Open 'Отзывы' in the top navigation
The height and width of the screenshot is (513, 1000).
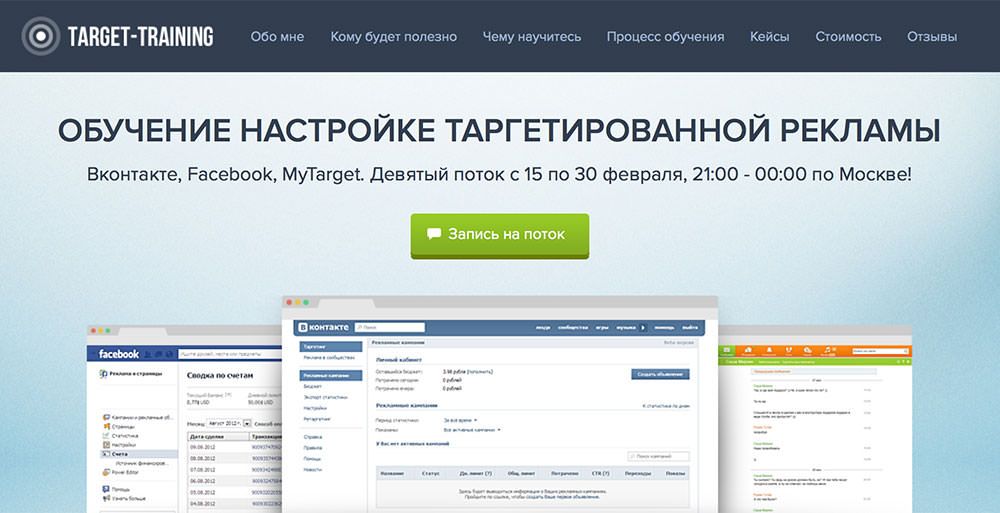[932, 36]
